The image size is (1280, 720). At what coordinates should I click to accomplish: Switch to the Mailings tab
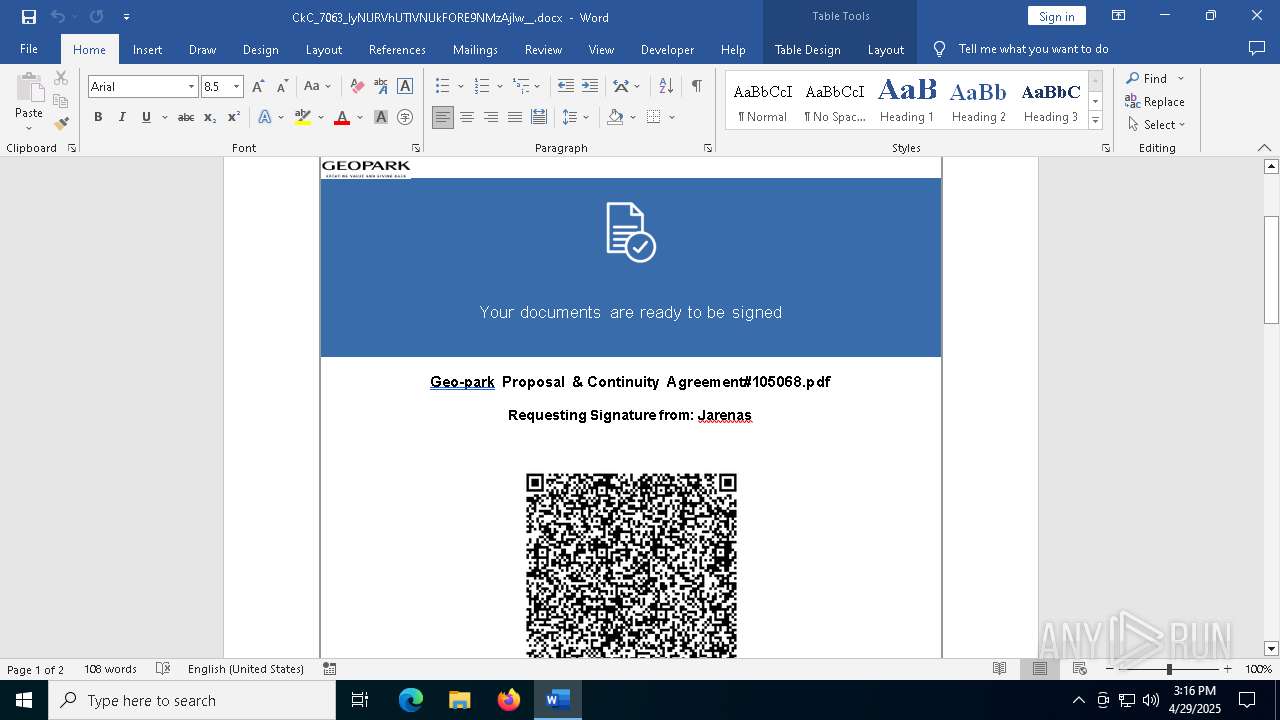(x=475, y=49)
